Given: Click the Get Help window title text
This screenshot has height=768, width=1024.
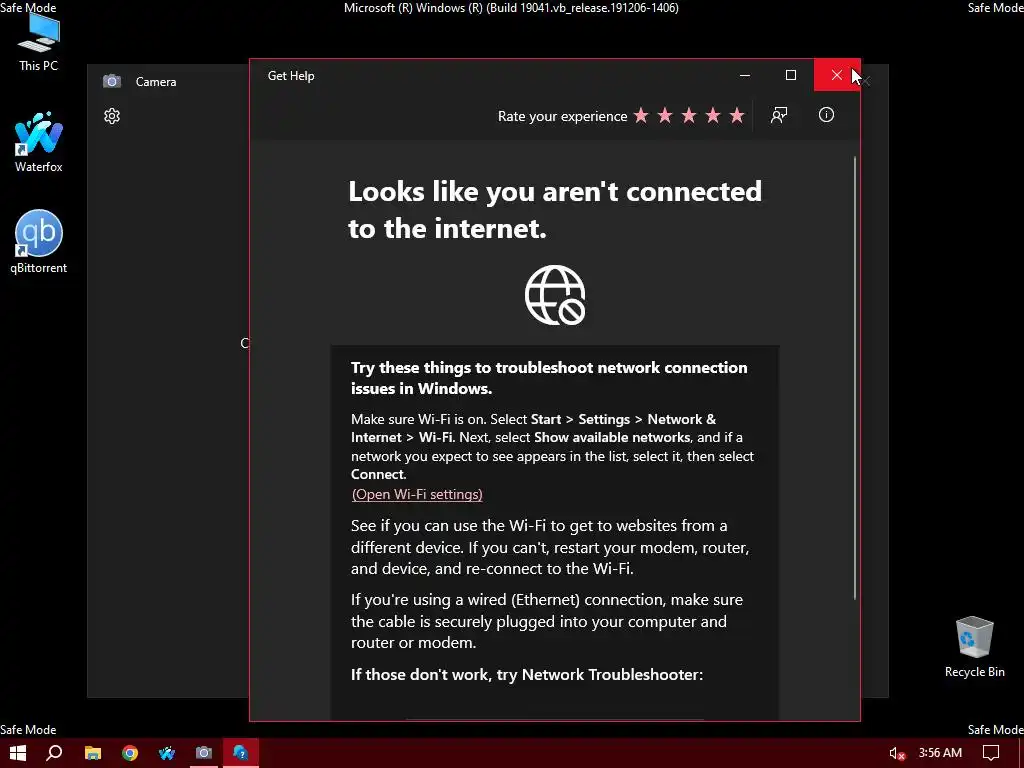Looking at the screenshot, I should tap(291, 76).
